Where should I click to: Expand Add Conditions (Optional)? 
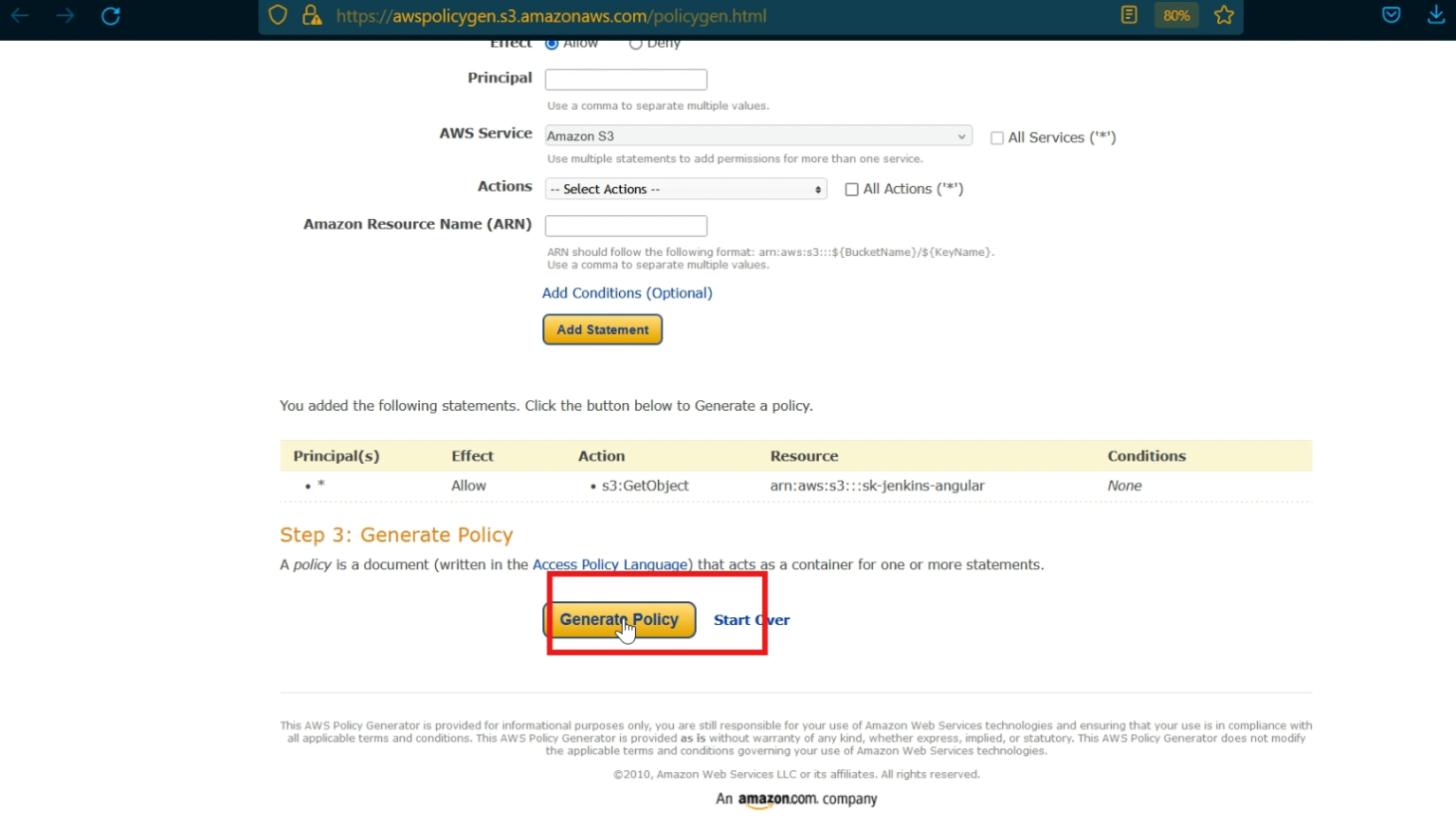[627, 293]
